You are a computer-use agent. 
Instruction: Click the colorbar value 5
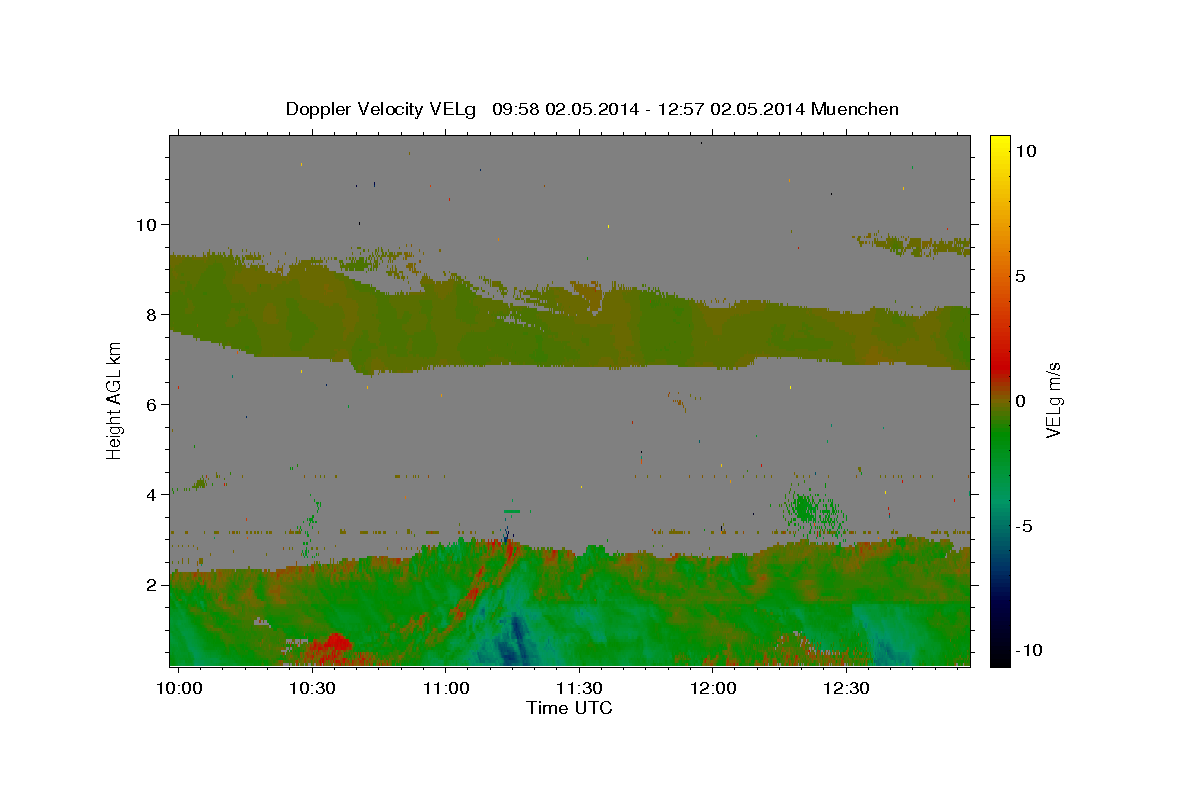coord(1021,276)
